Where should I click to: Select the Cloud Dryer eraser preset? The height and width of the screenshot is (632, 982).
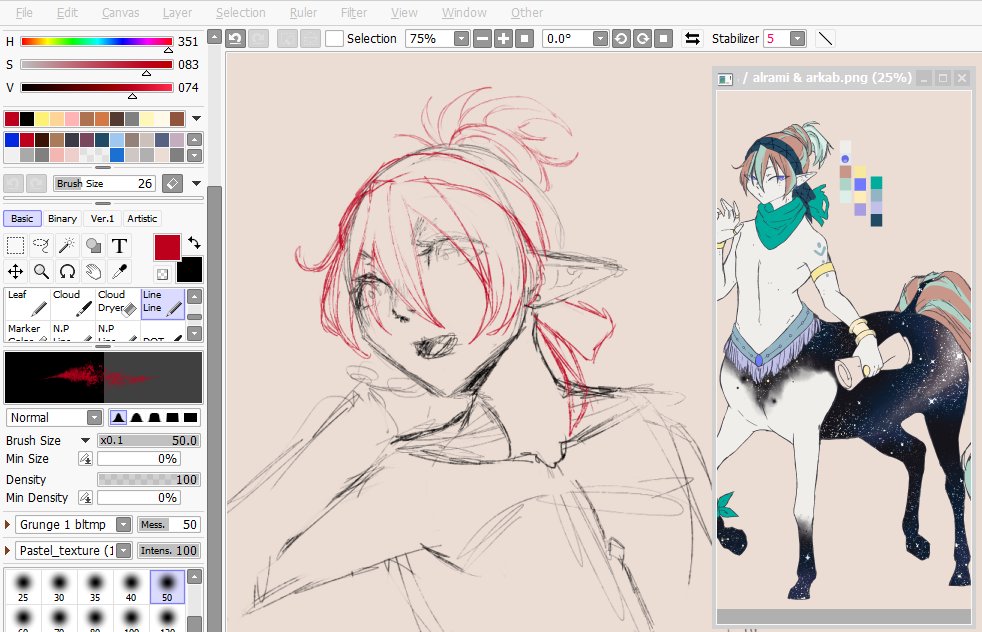pyautogui.click(x=117, y=304)
